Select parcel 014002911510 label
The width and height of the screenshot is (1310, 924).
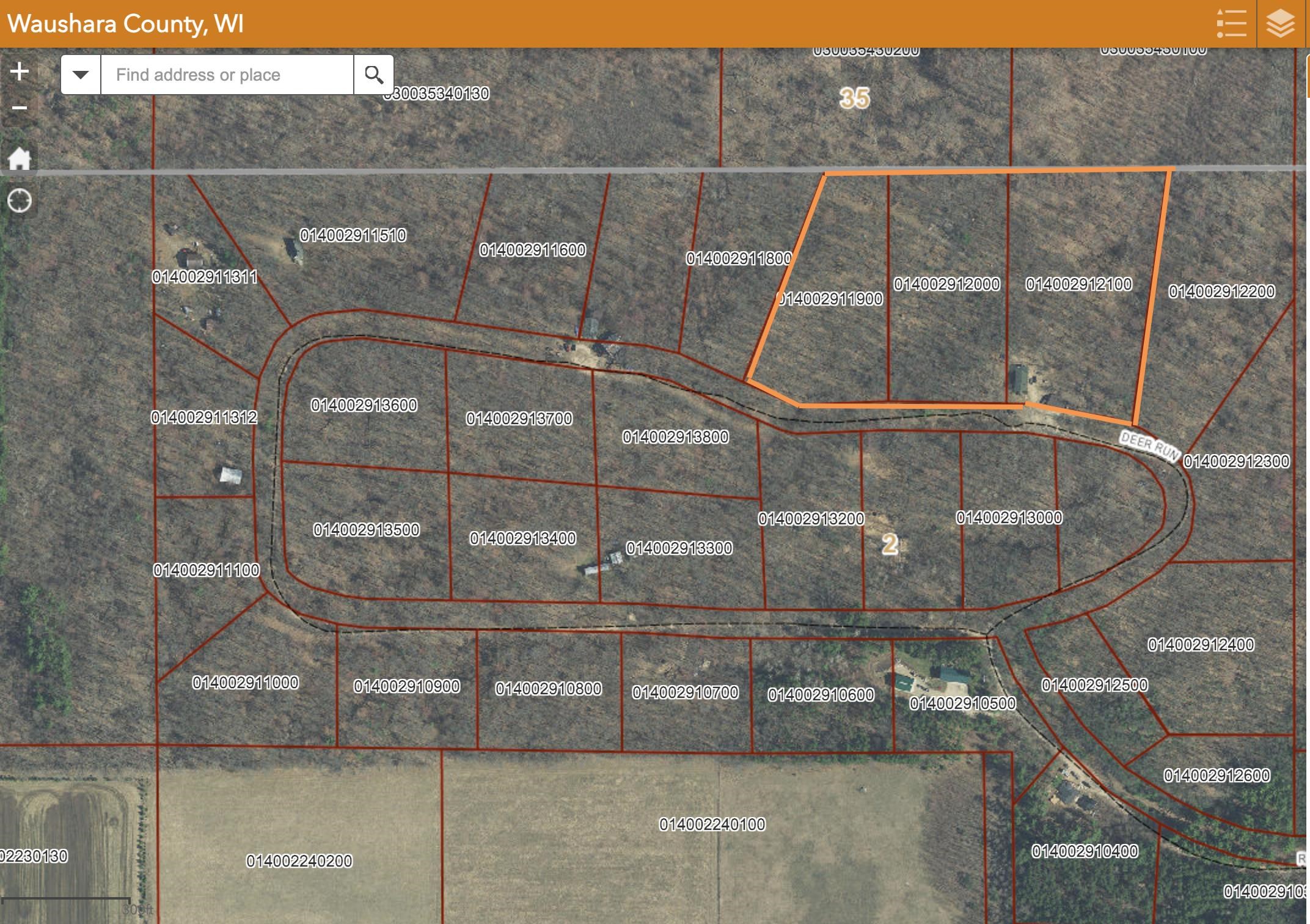pos(353,235)
